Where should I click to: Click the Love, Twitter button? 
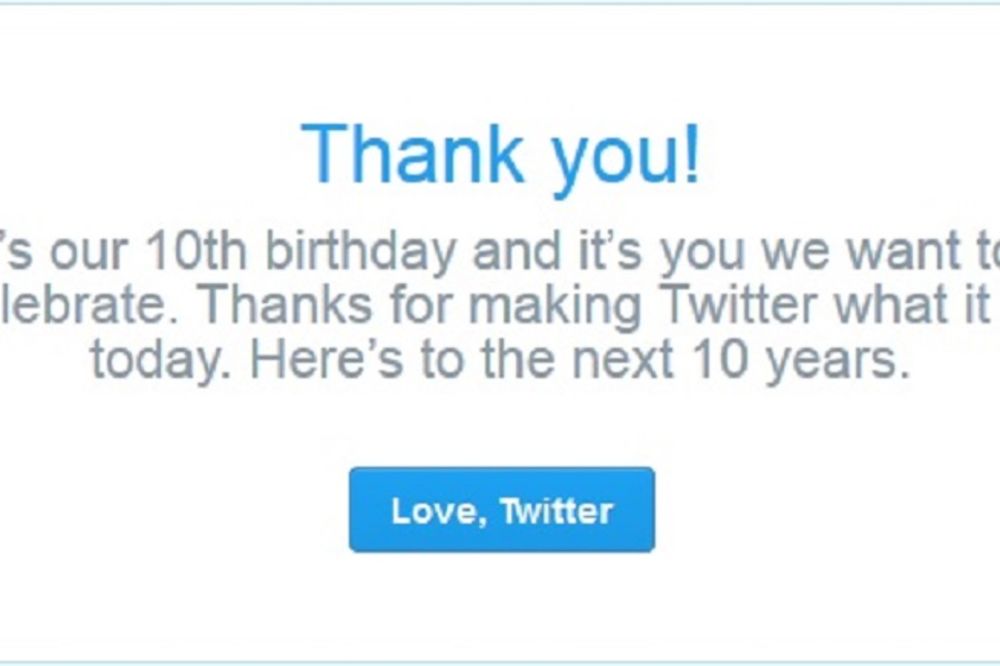[x=501, y=510]
